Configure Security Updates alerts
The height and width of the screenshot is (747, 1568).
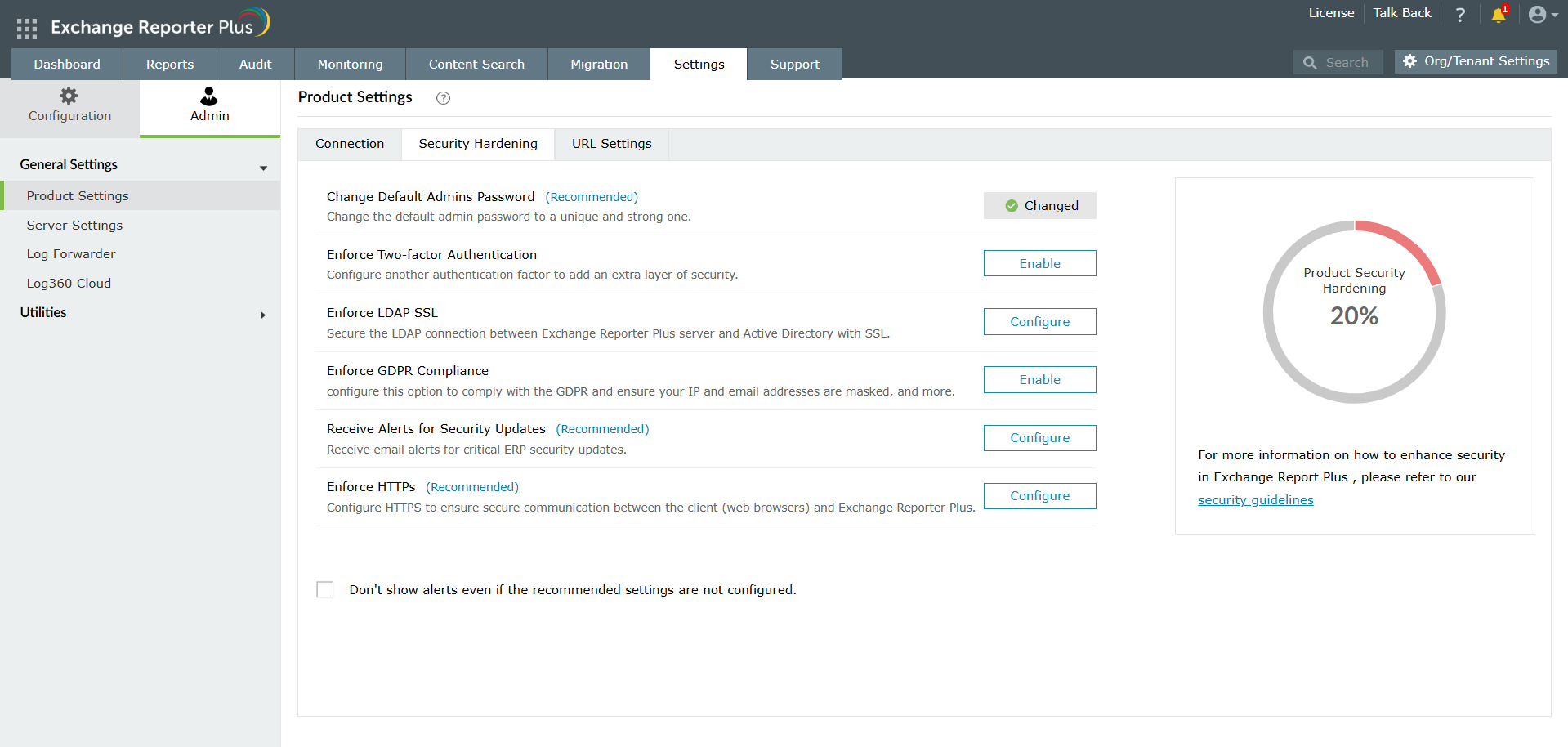[1040, 438]
